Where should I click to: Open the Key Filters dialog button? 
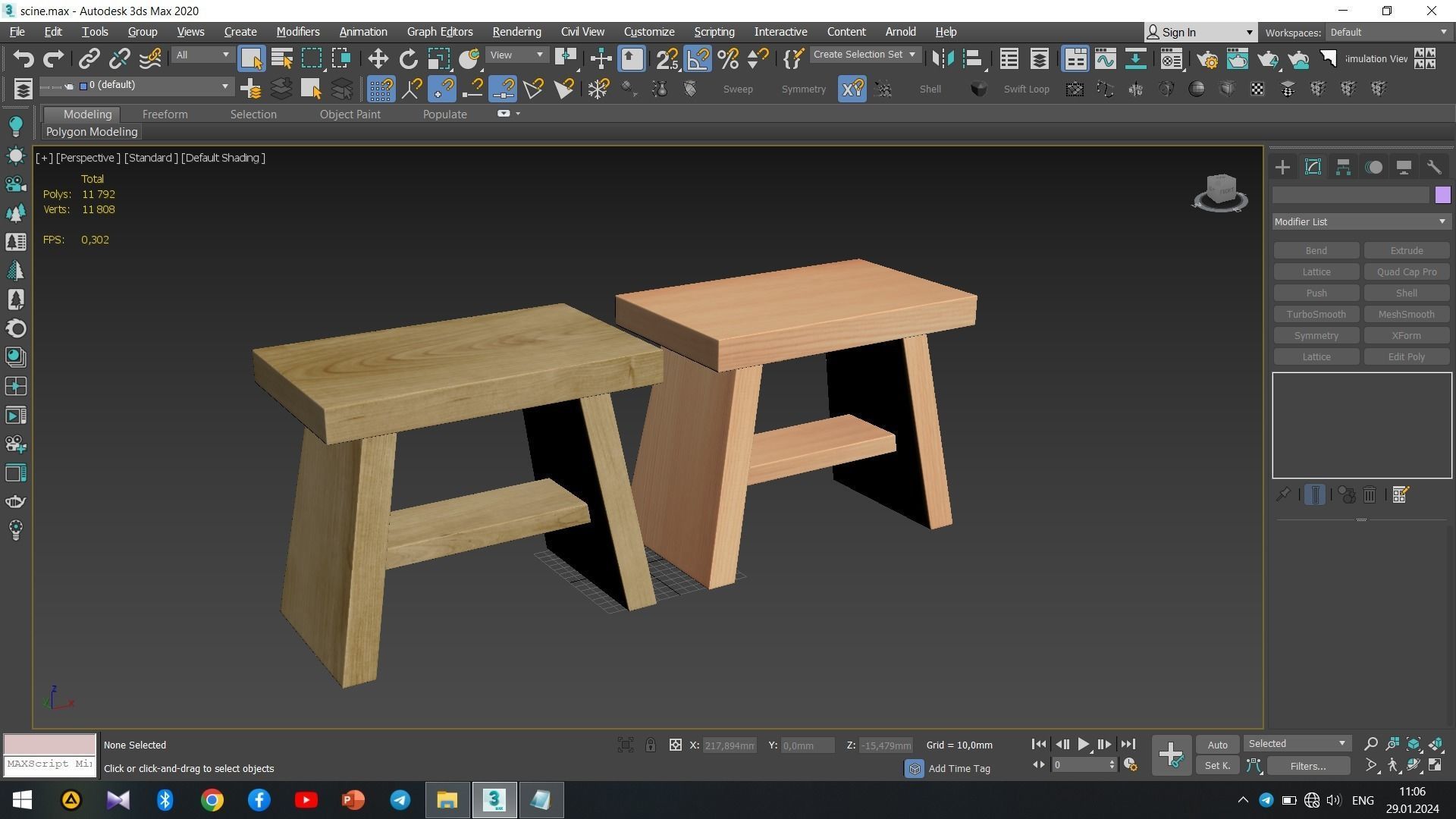(1308, 766)
